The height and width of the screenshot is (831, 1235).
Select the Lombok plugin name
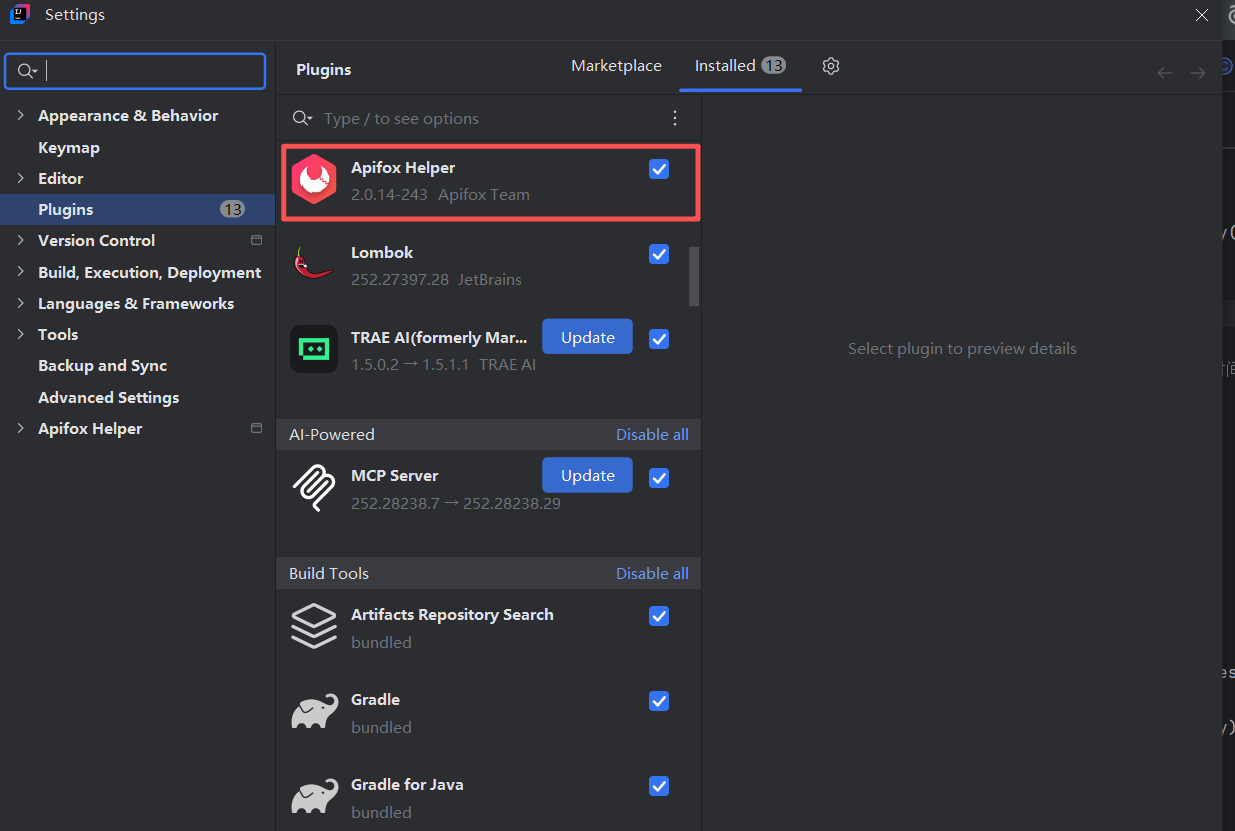(x=382, y=252)
